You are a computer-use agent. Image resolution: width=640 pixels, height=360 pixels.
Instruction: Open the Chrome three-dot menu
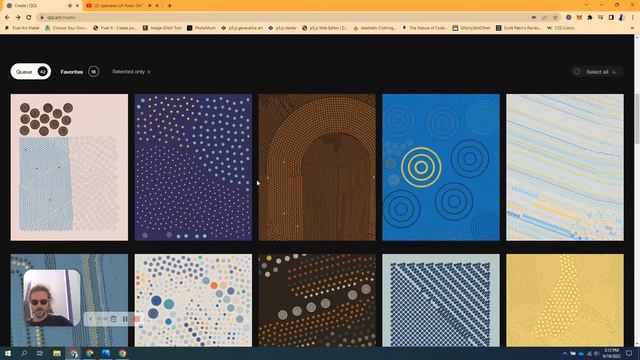click(x=633, y=17)
